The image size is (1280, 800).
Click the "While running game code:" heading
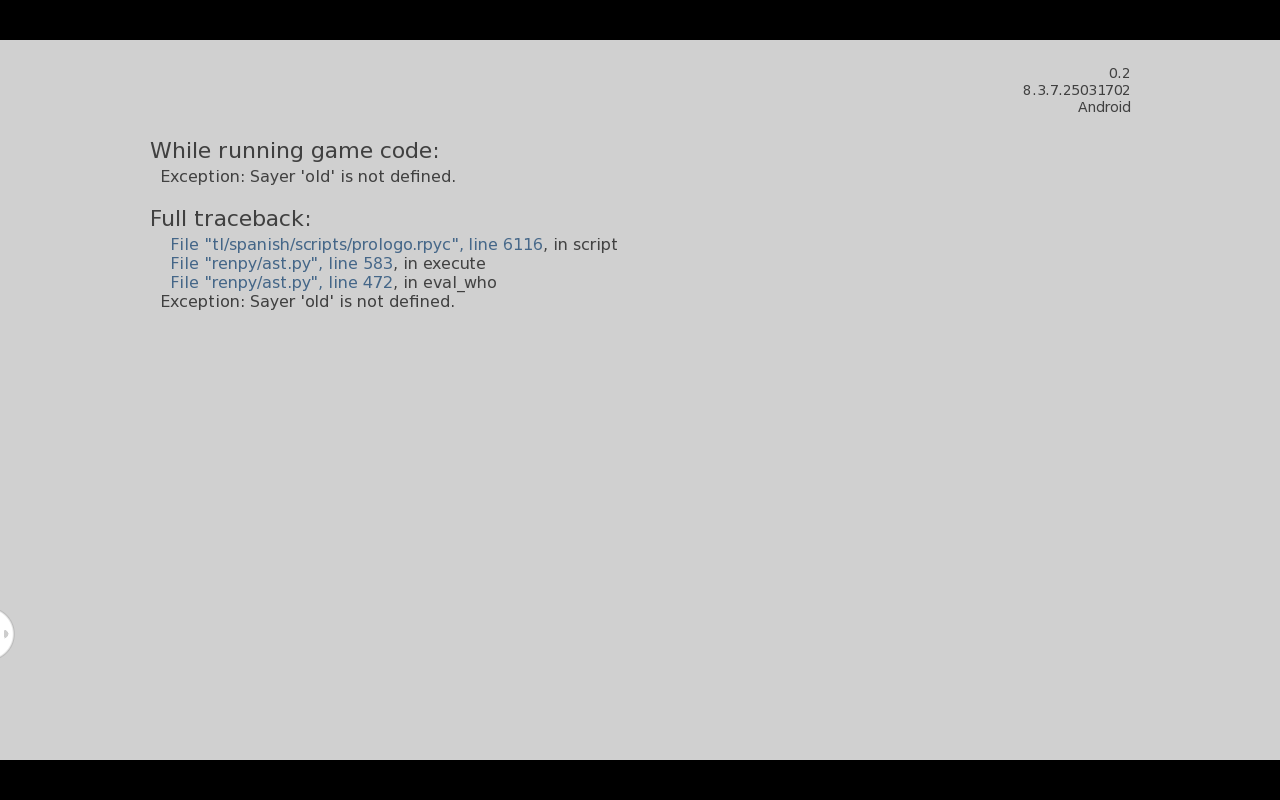294,151
